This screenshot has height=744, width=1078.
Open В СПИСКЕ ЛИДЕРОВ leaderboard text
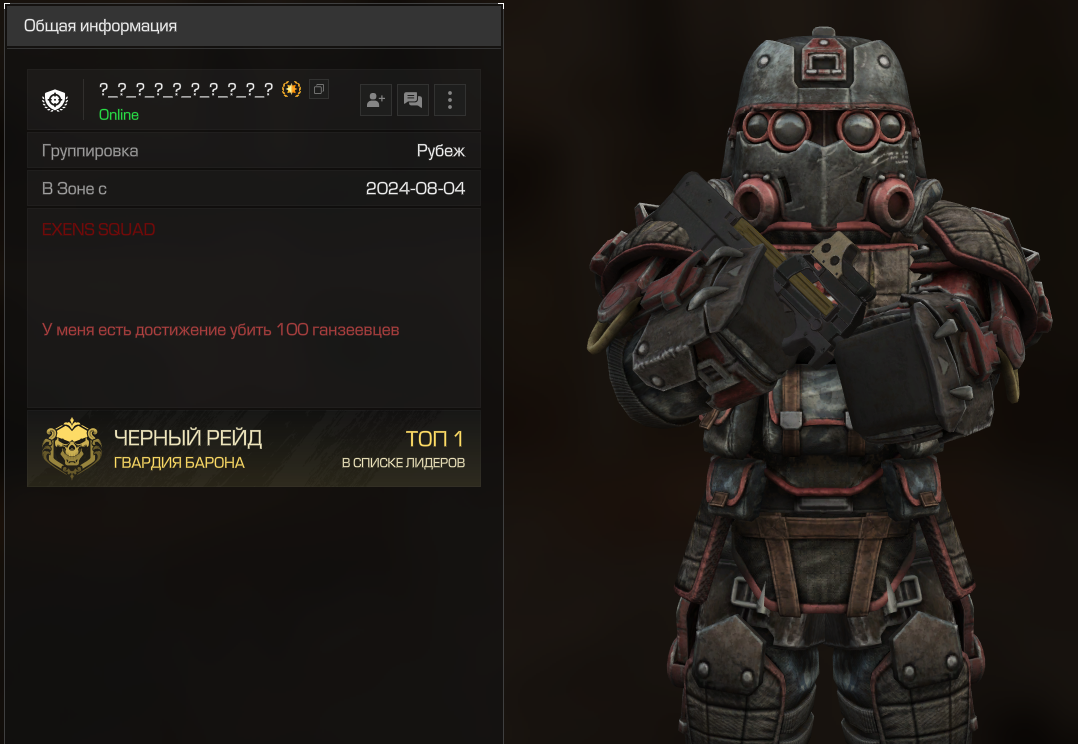(404, 463)
